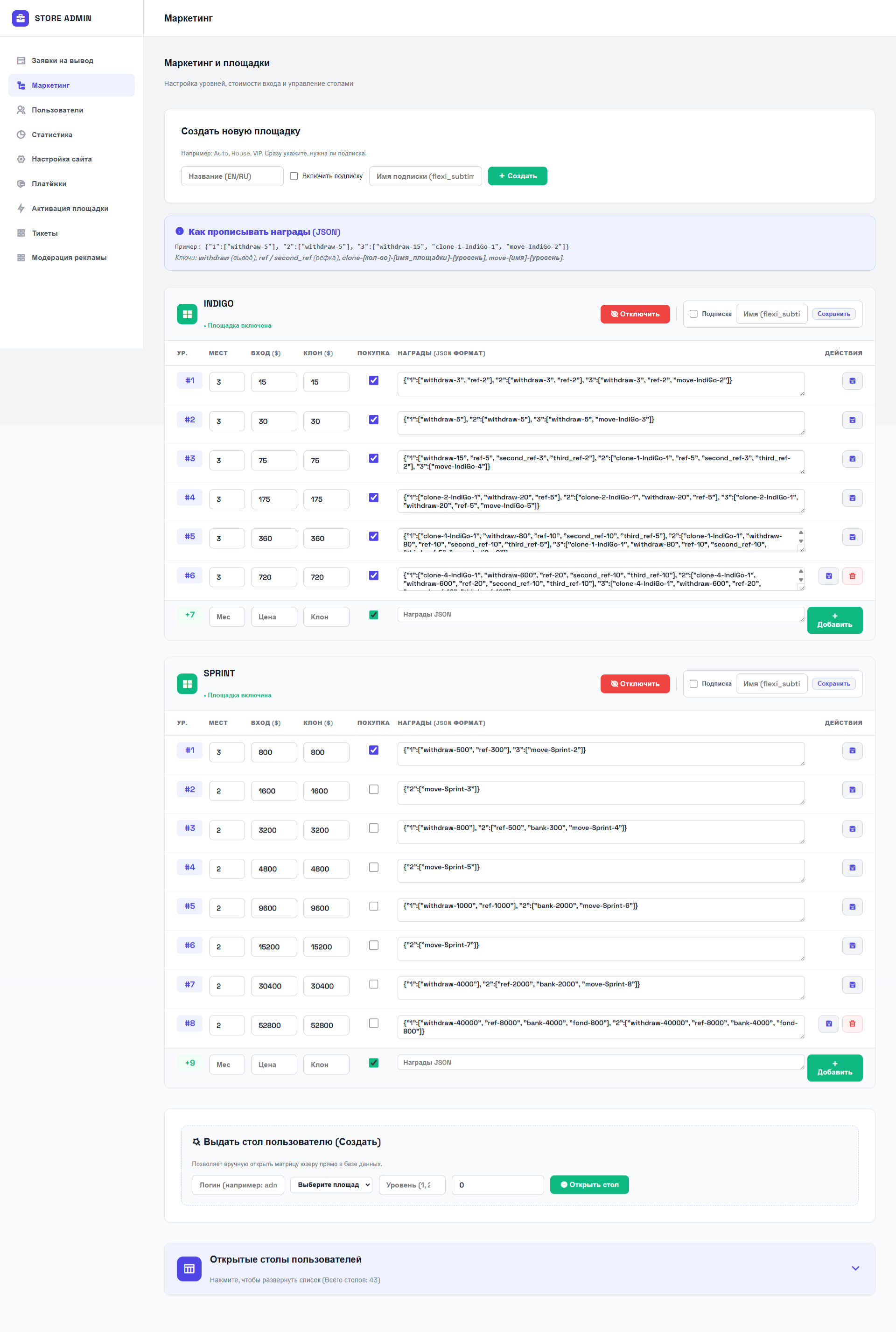This screenshot has height=1332, width=896.
Task: Open the 'Выберите площадку' dropdown
Action: tap(331, 1185)
